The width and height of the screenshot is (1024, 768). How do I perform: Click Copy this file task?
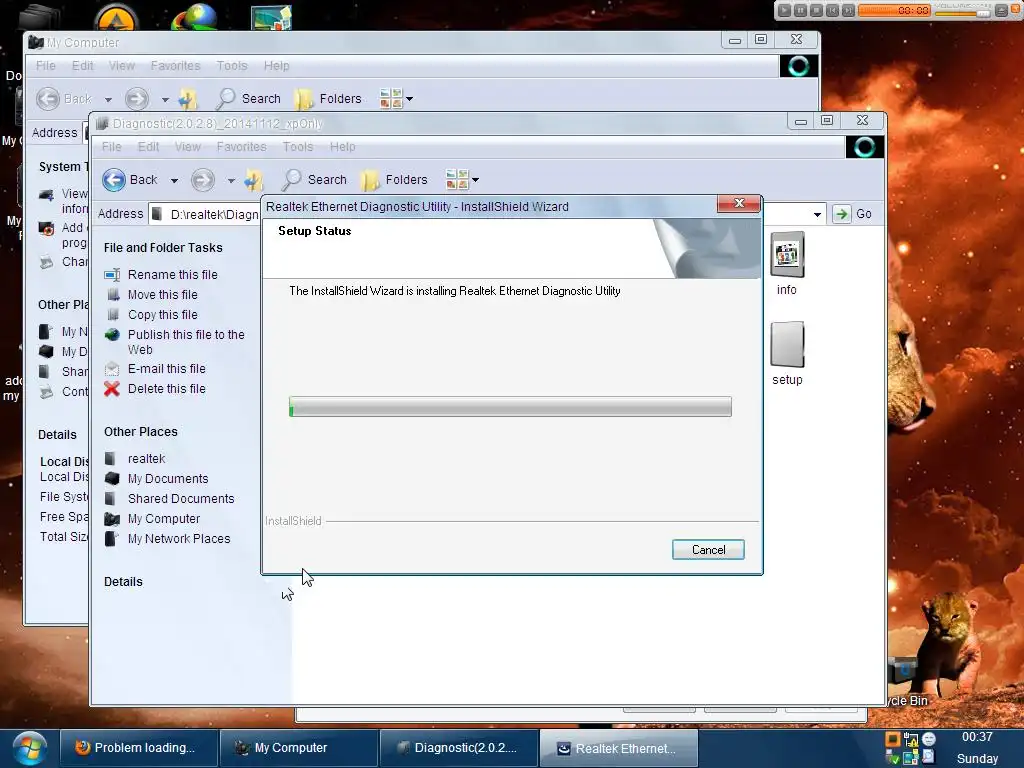click(x=163, y=315)
